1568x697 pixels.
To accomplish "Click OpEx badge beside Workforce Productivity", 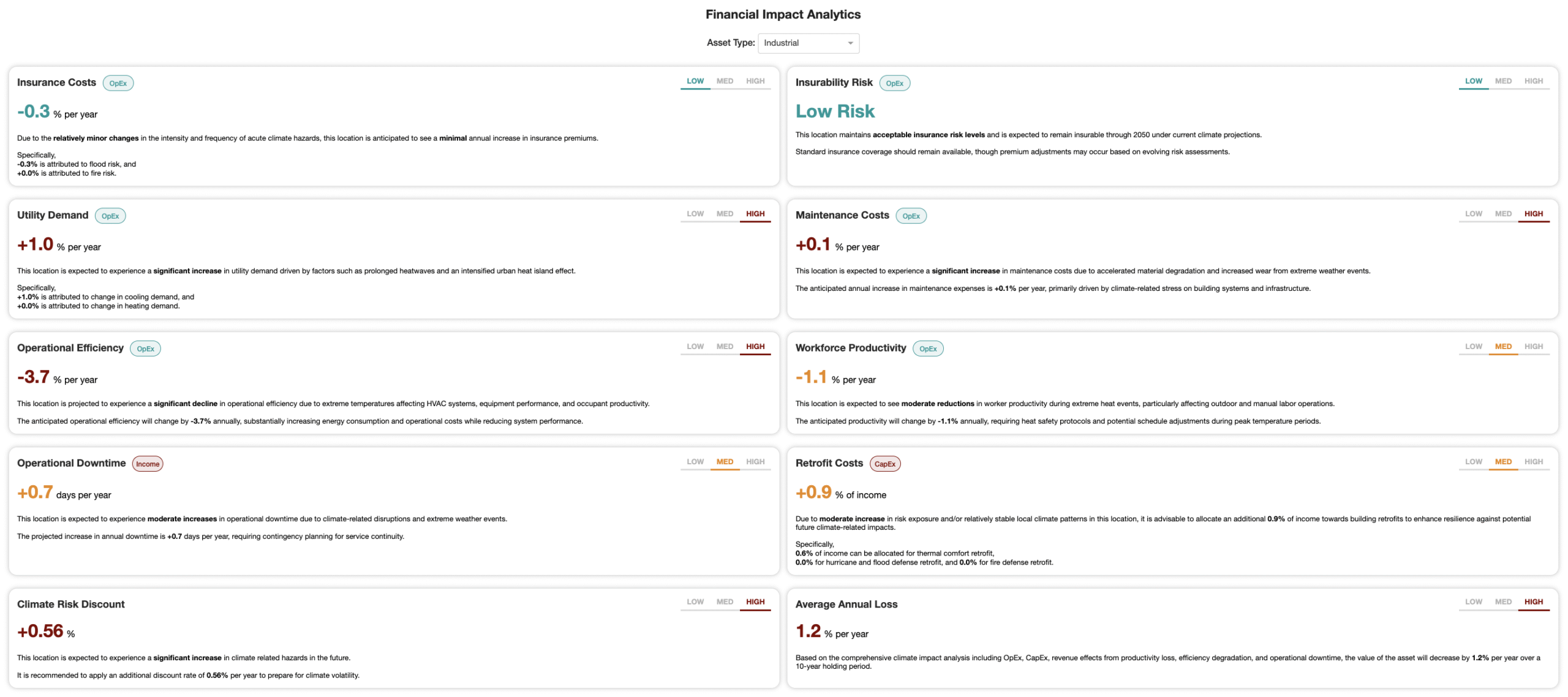I will tap(927, 349).
